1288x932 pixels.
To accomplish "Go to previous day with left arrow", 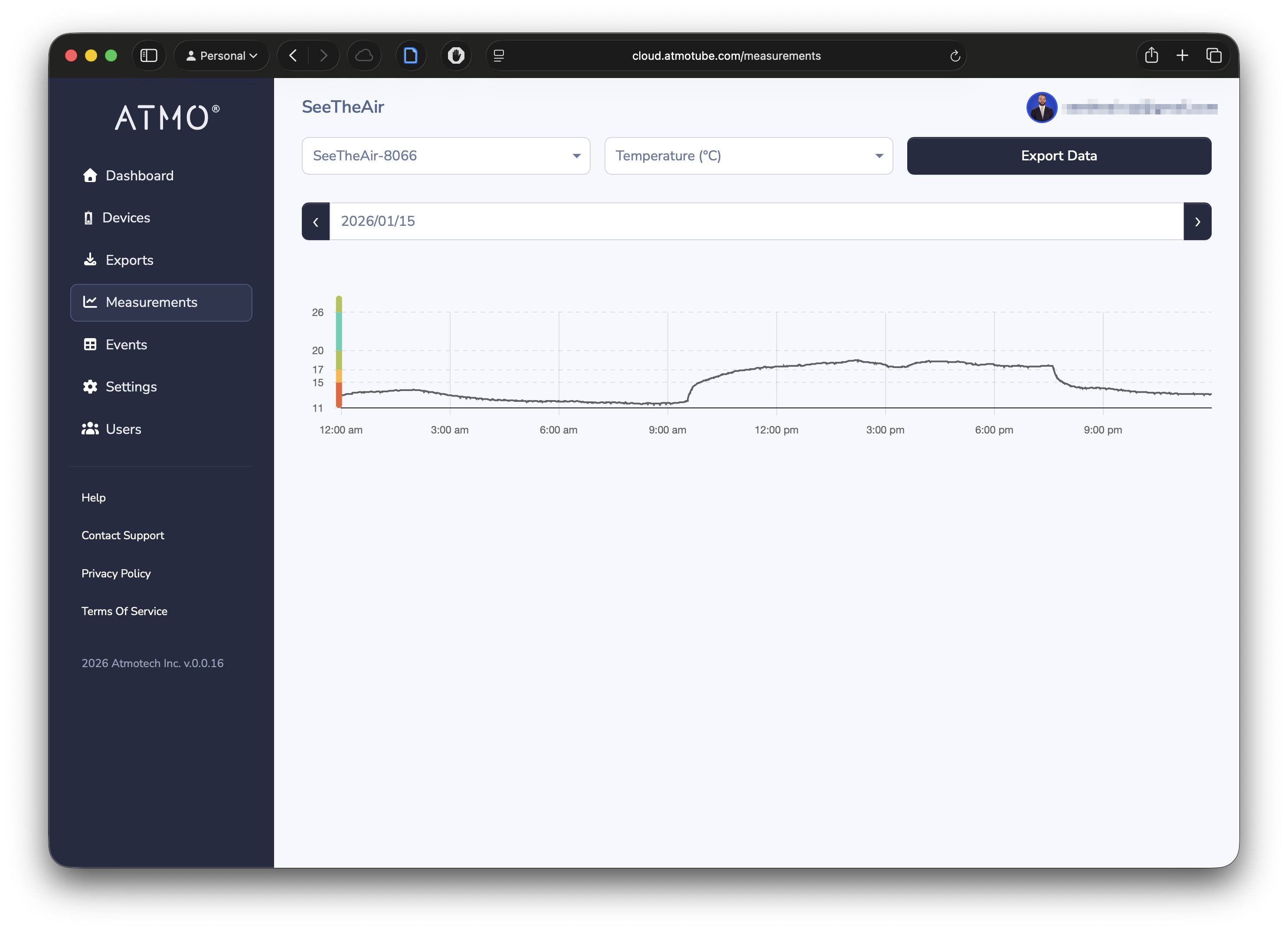I will (316, 222).
